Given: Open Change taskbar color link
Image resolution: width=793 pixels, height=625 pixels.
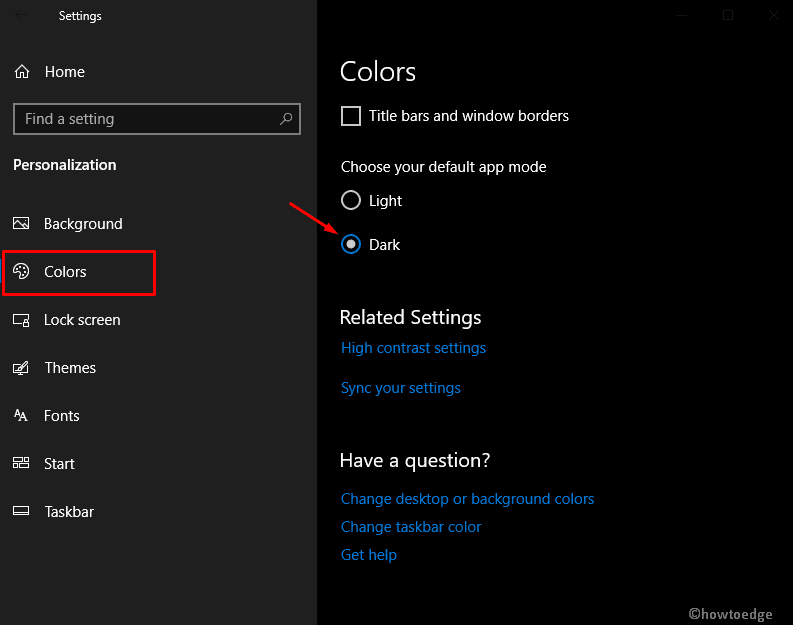Looking at the screenshot, I should pos(411,527).
